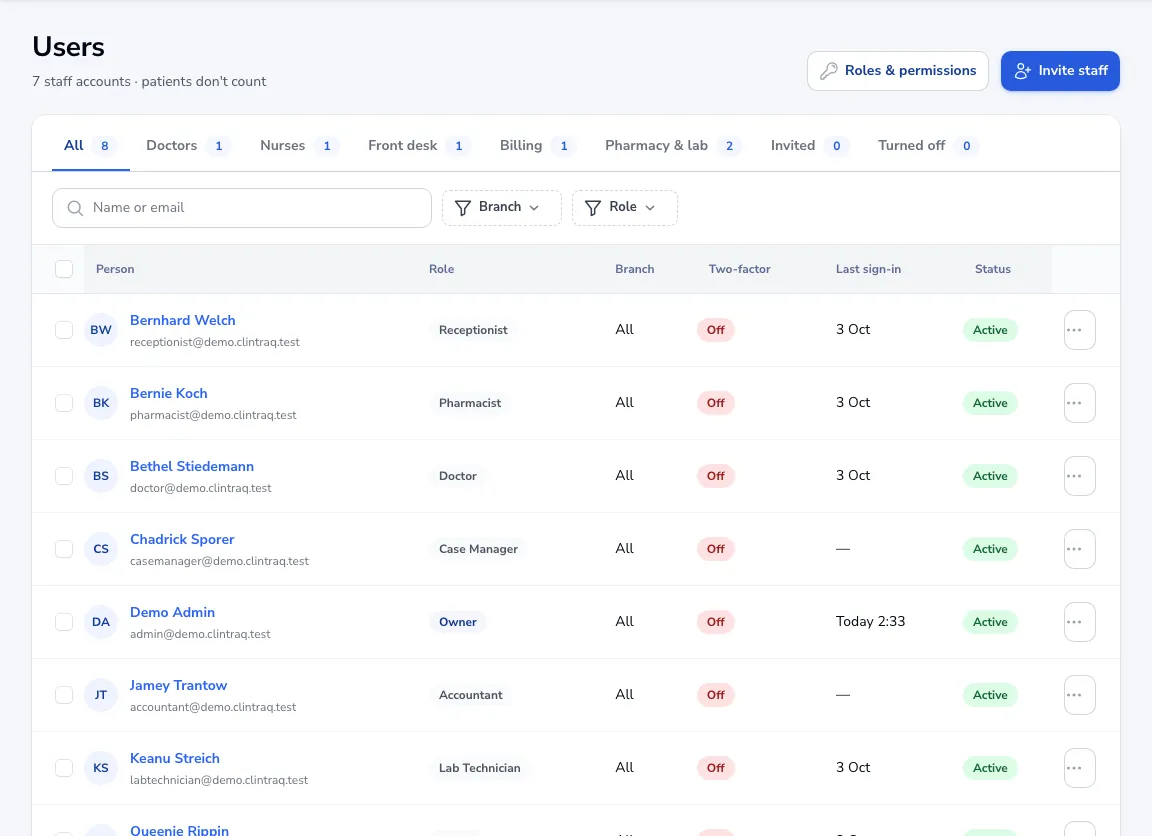Tick the checkbox for Bernie Koch
This screenshot has height=836, width=1152.
(x=64, y=403)
